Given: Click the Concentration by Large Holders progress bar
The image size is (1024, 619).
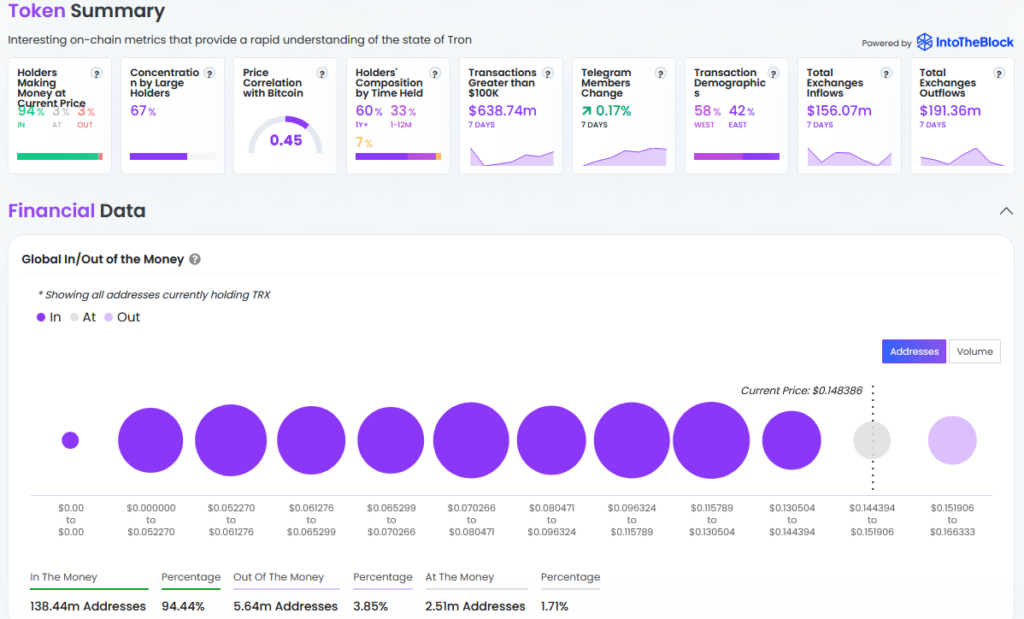Looking at the screenshot, I should (172, 157).
